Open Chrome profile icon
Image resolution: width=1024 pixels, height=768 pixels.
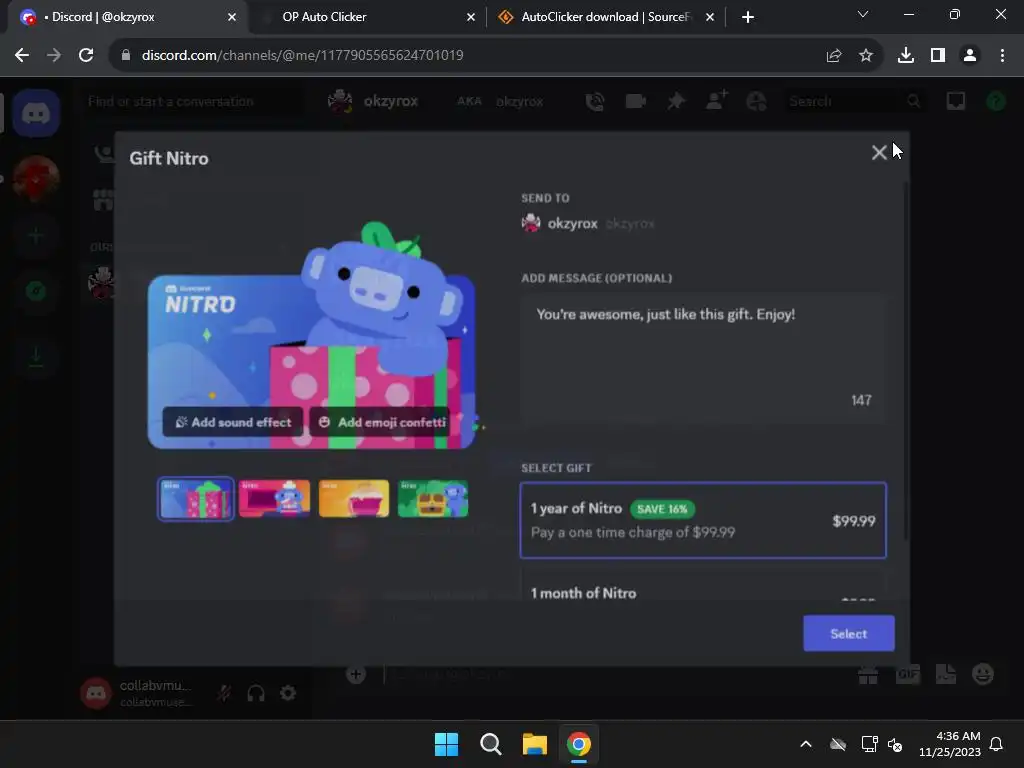970,56
